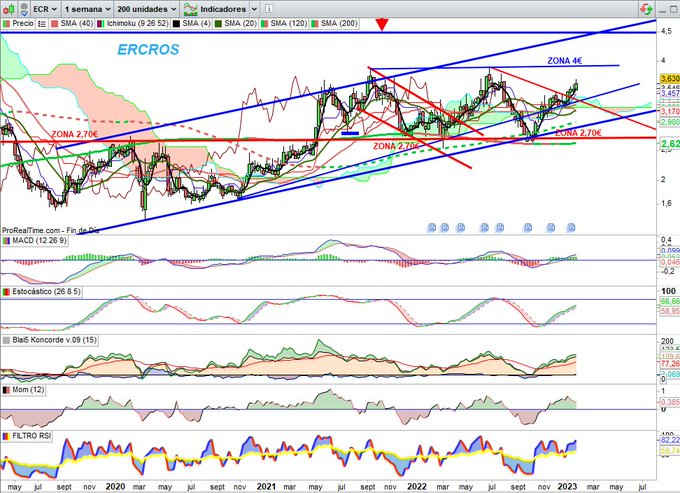Click the user checkmark icon in toolbar

point(24,9)
